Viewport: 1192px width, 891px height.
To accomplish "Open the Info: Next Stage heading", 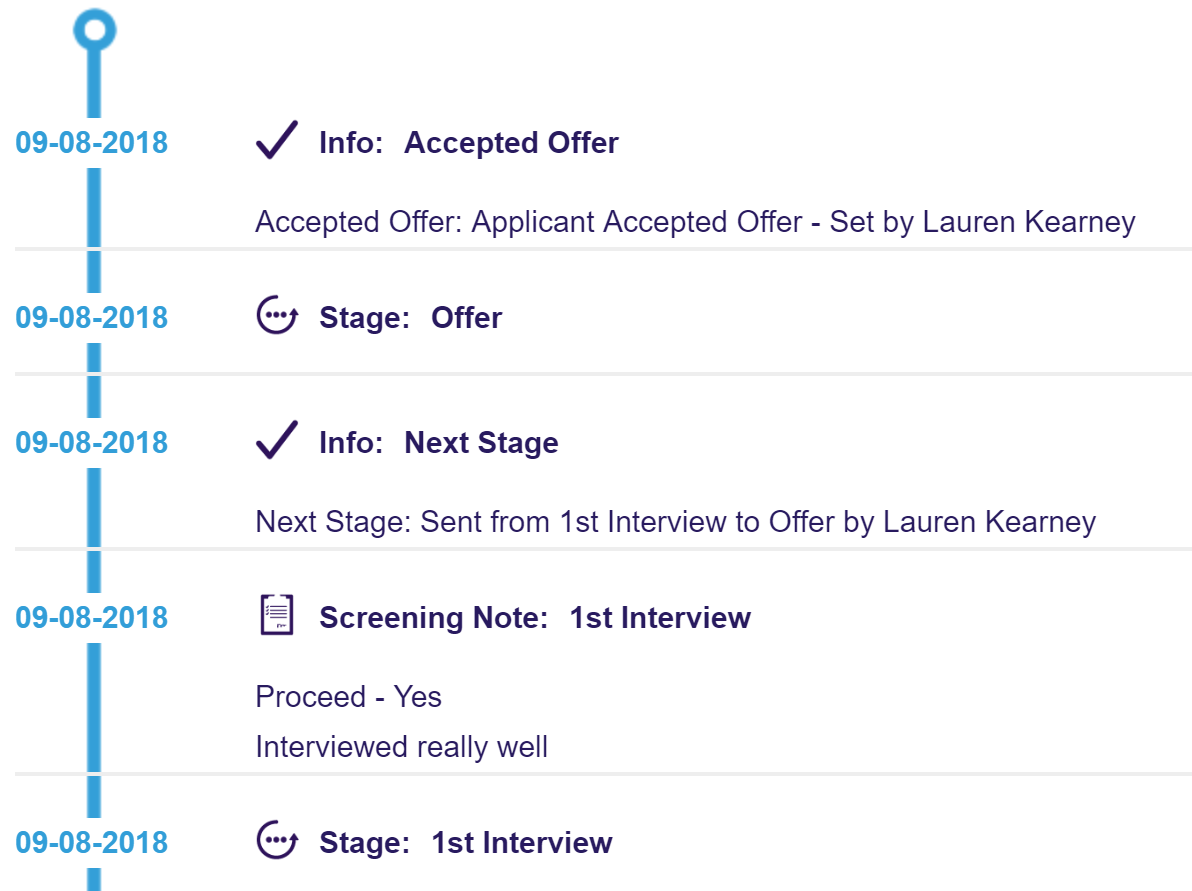I will (x=439, y=442).
